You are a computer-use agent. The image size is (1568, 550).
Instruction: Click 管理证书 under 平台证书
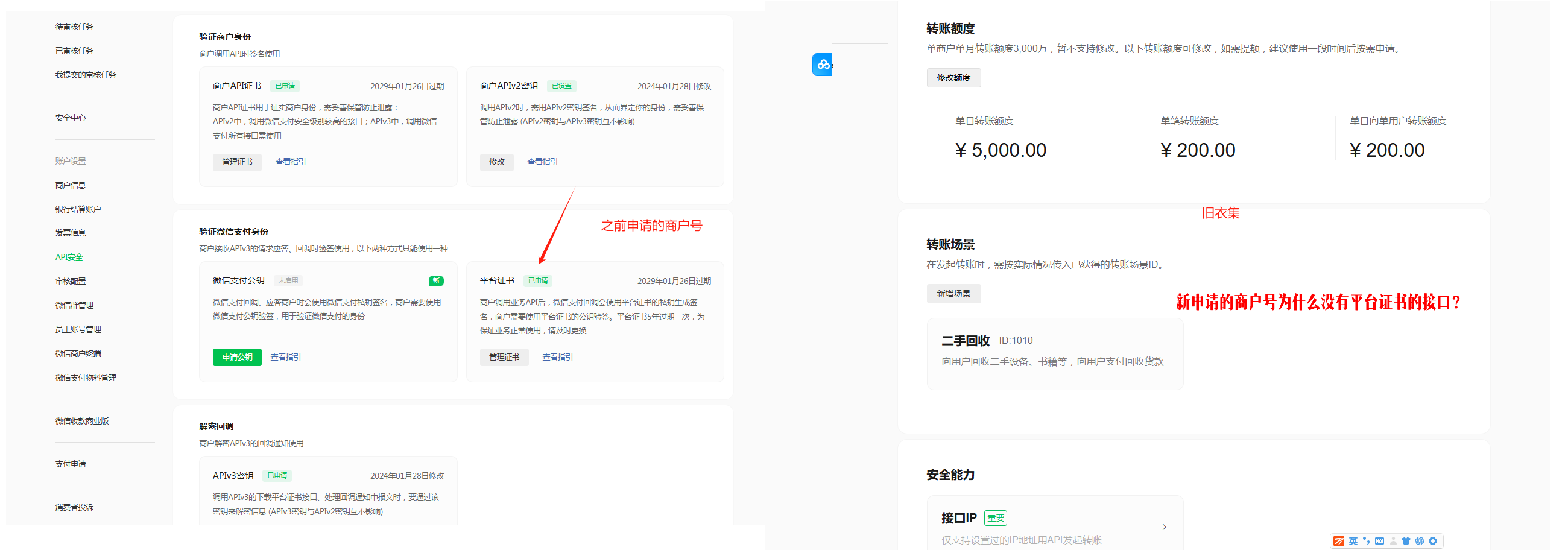tap(504, 357)
